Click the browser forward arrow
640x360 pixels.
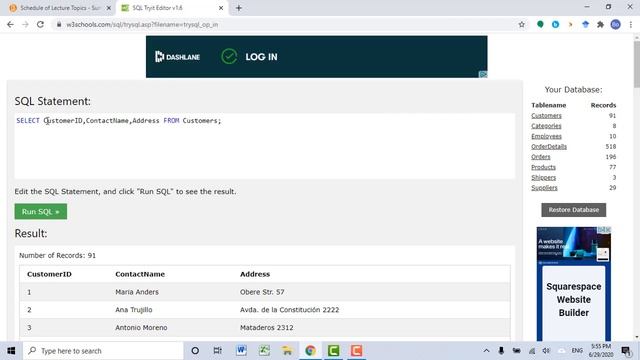(x=25, y=24)
